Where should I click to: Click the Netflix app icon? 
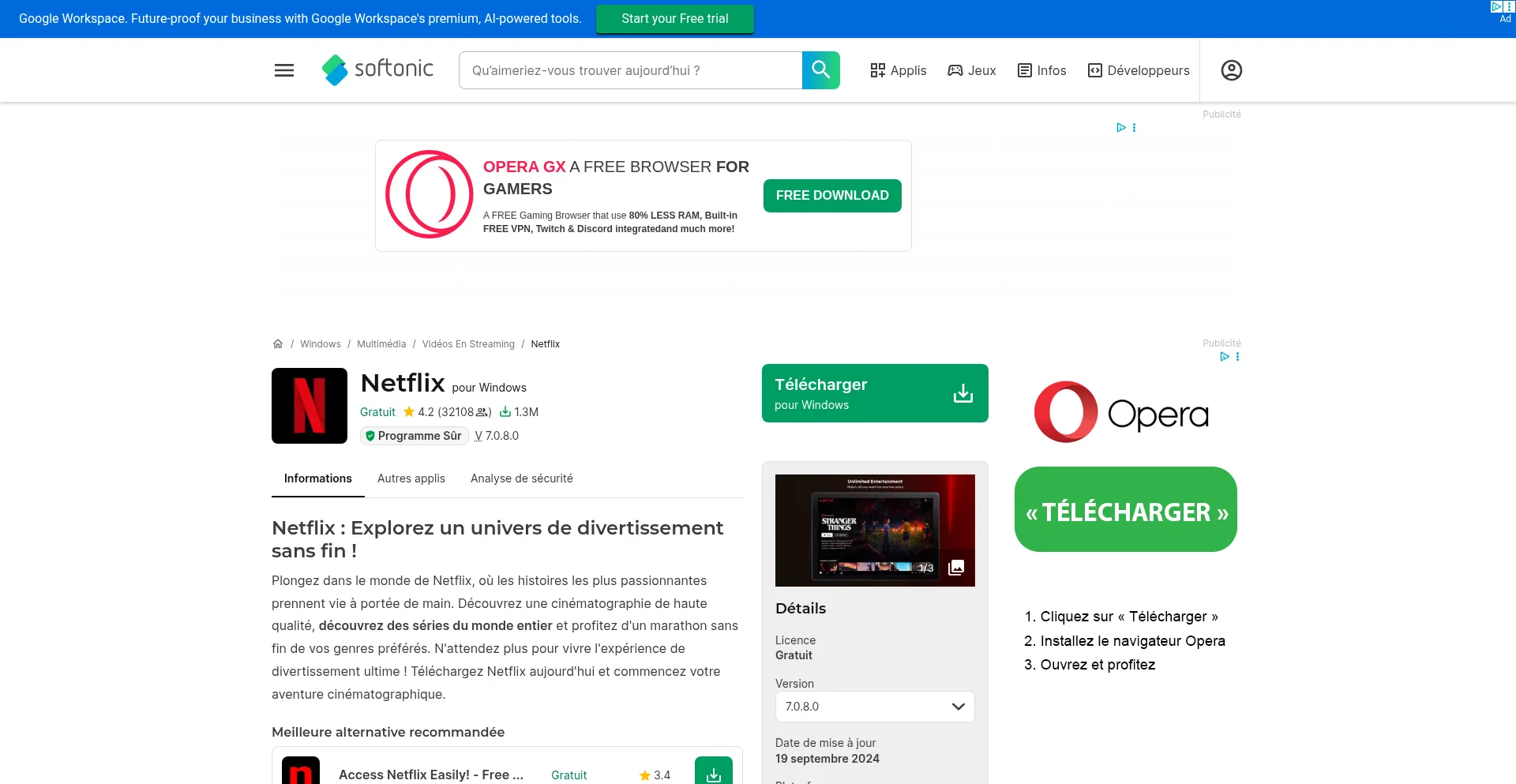click(310, 406)
